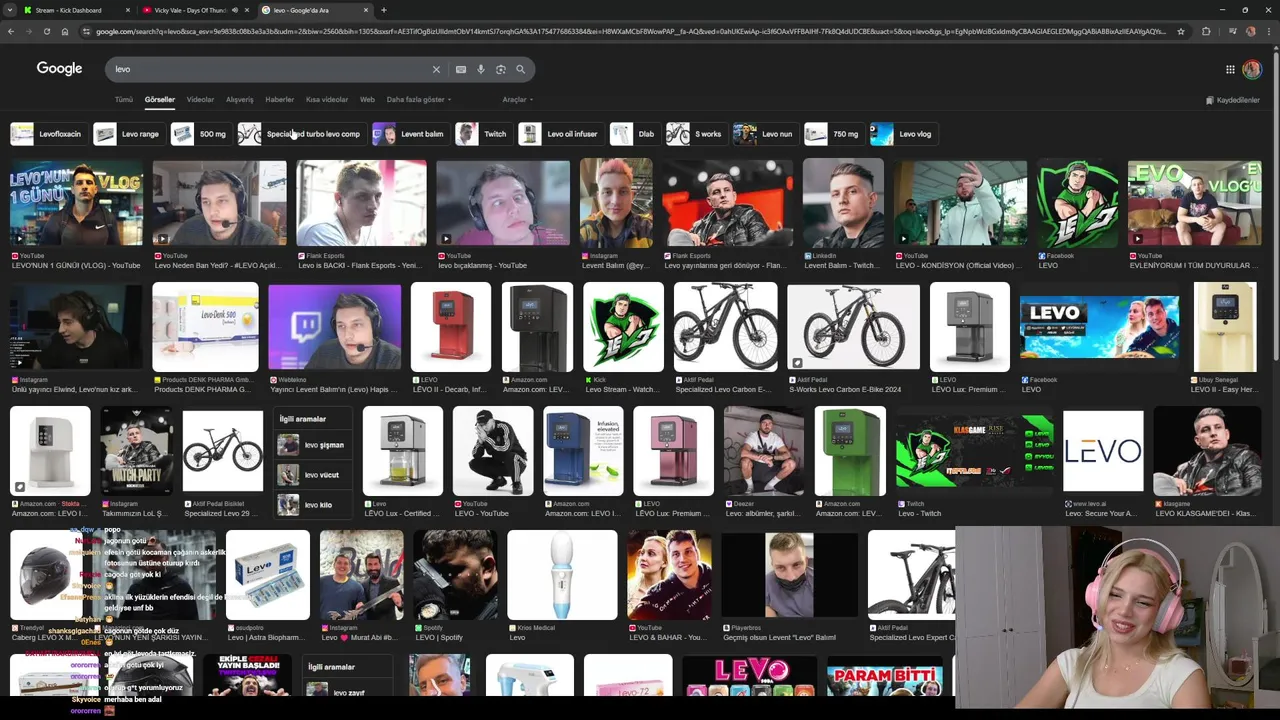Open the on-screen keyboard icon in search bar

(460, 69)
